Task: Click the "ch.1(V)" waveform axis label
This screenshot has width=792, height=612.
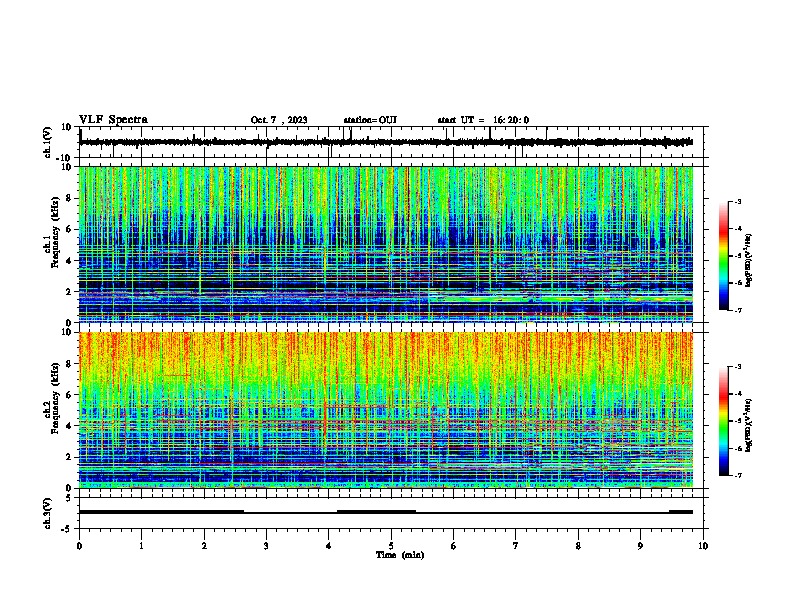Action: (x=48, y=142)
